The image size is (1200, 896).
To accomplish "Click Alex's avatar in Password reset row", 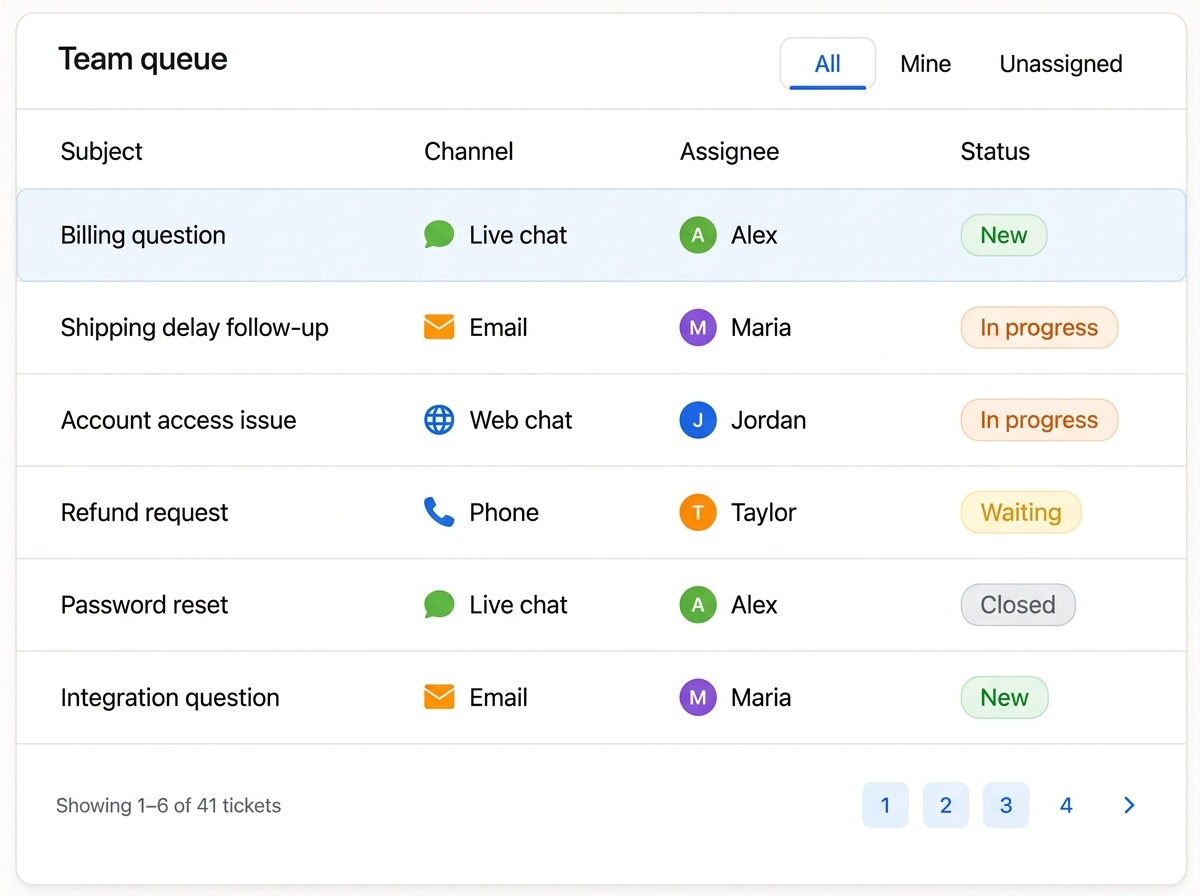I will (698, 605).
